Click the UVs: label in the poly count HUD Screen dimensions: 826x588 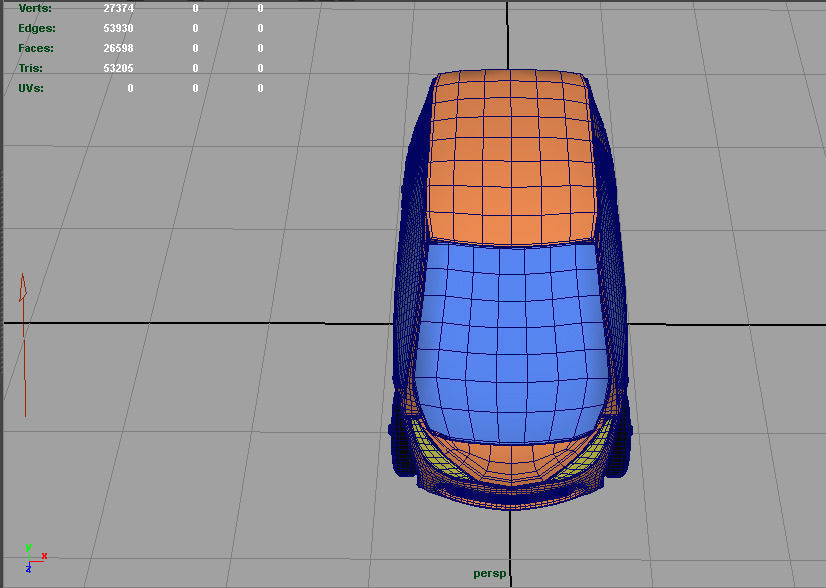31,89
